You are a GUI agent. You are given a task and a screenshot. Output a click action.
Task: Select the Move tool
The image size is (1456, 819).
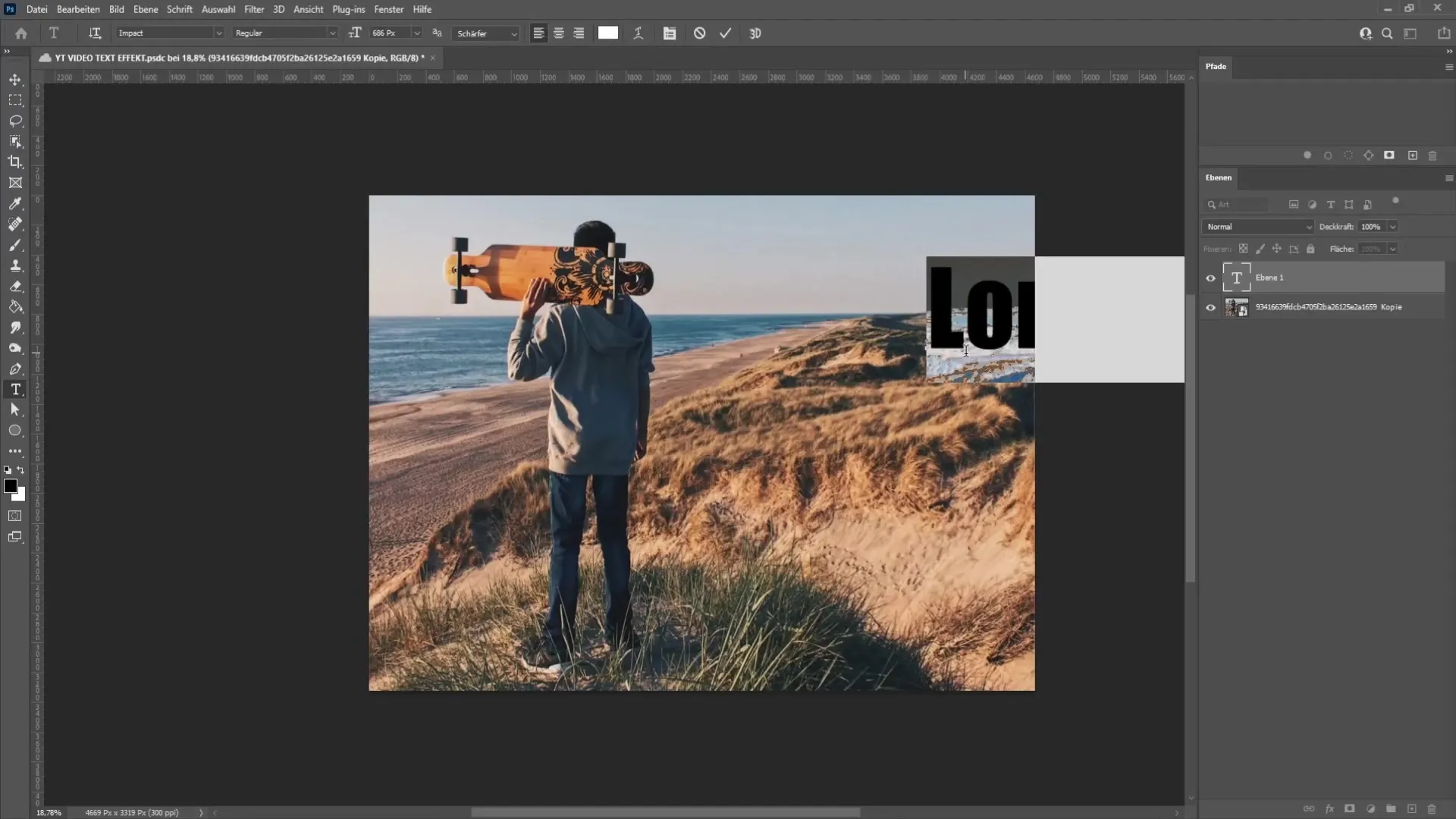click(15, 80)
